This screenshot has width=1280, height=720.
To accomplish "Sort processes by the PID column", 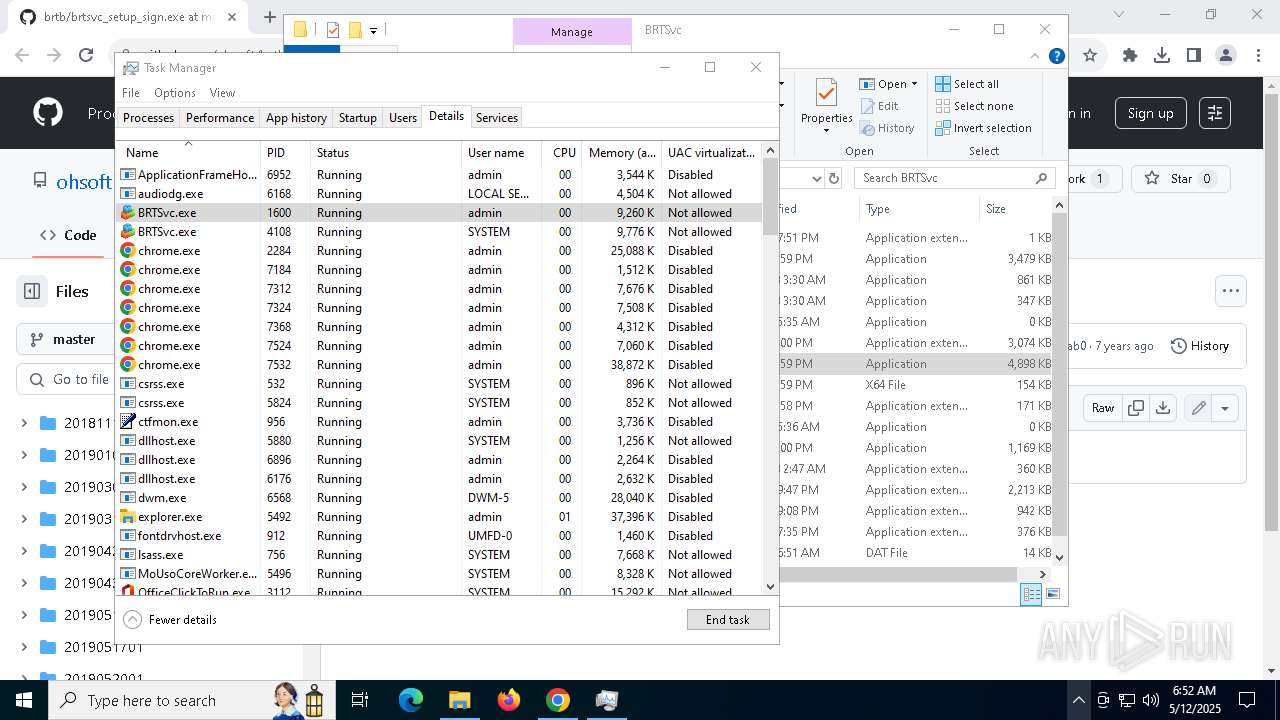I will [285, 152].
